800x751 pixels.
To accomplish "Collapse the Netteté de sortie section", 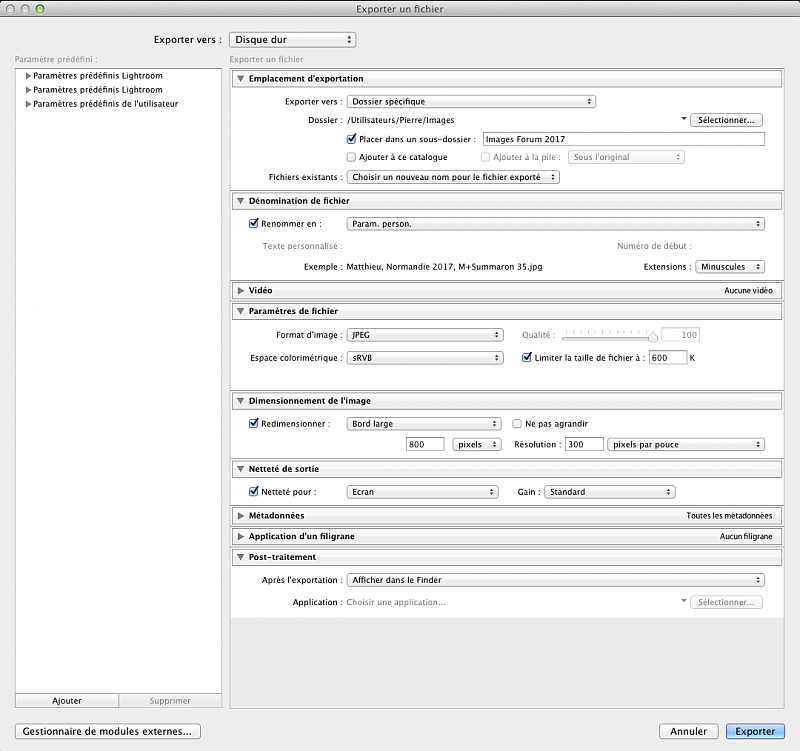I will (241, 469).
